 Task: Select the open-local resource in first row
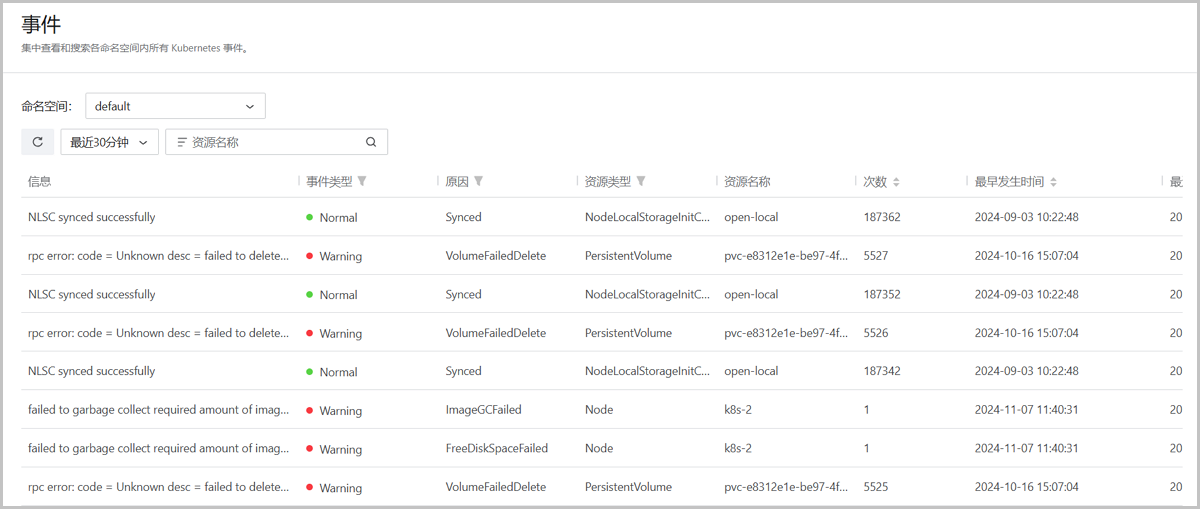point(751,217)
